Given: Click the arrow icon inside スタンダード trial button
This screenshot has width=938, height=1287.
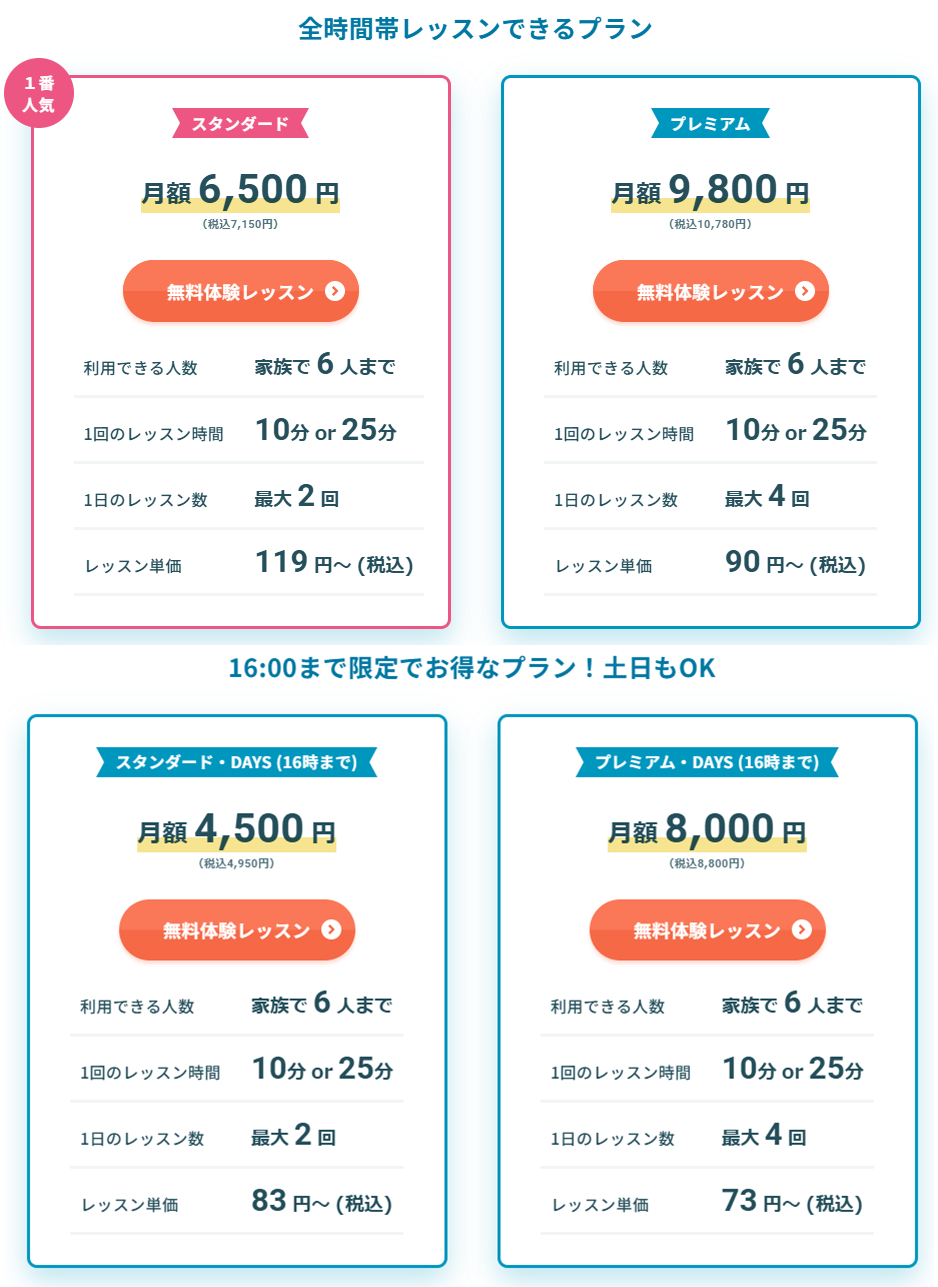Looking at the screenshot, I should (336, 291).
